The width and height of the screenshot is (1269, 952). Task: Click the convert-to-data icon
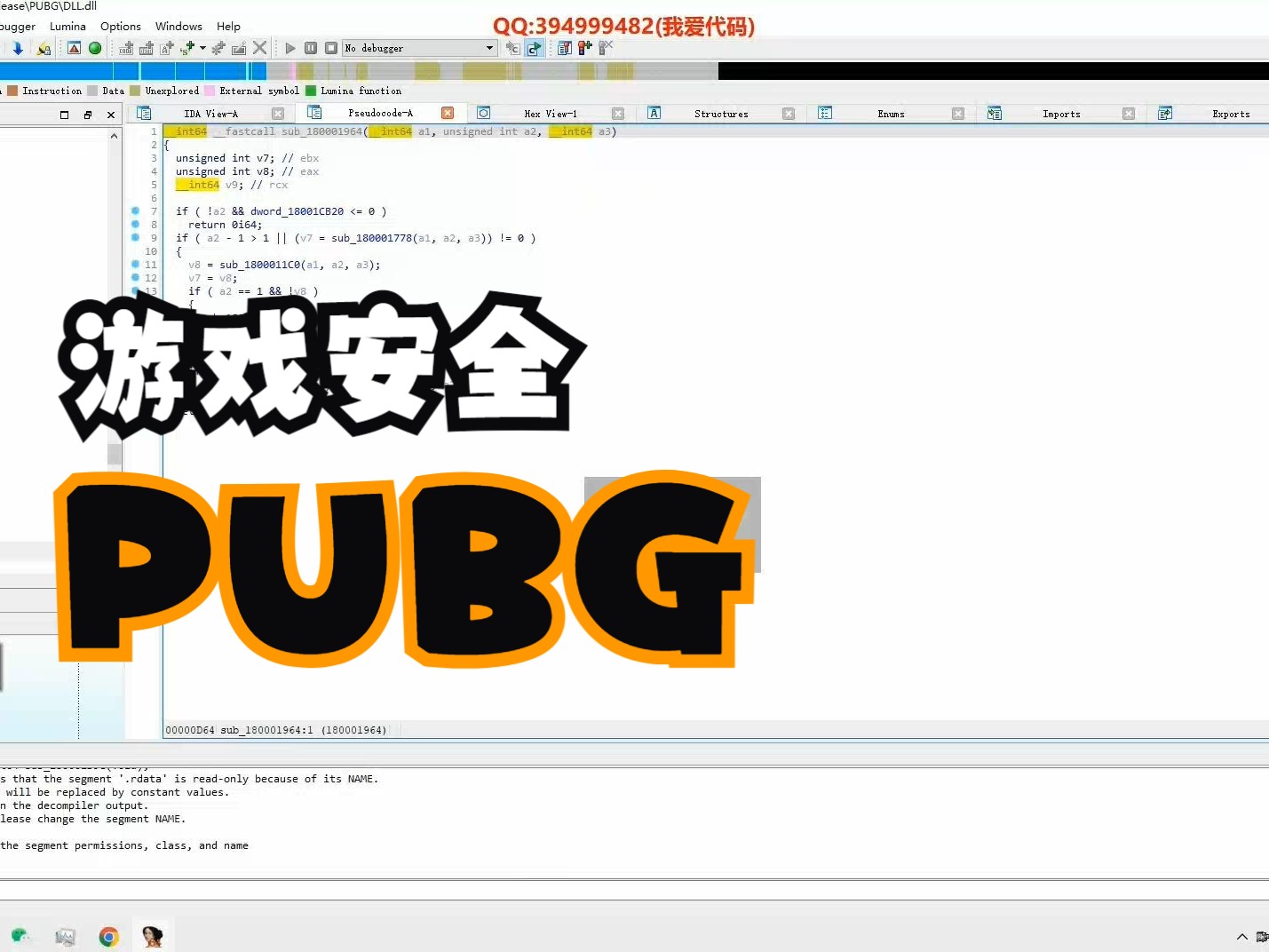pos(147,48)
